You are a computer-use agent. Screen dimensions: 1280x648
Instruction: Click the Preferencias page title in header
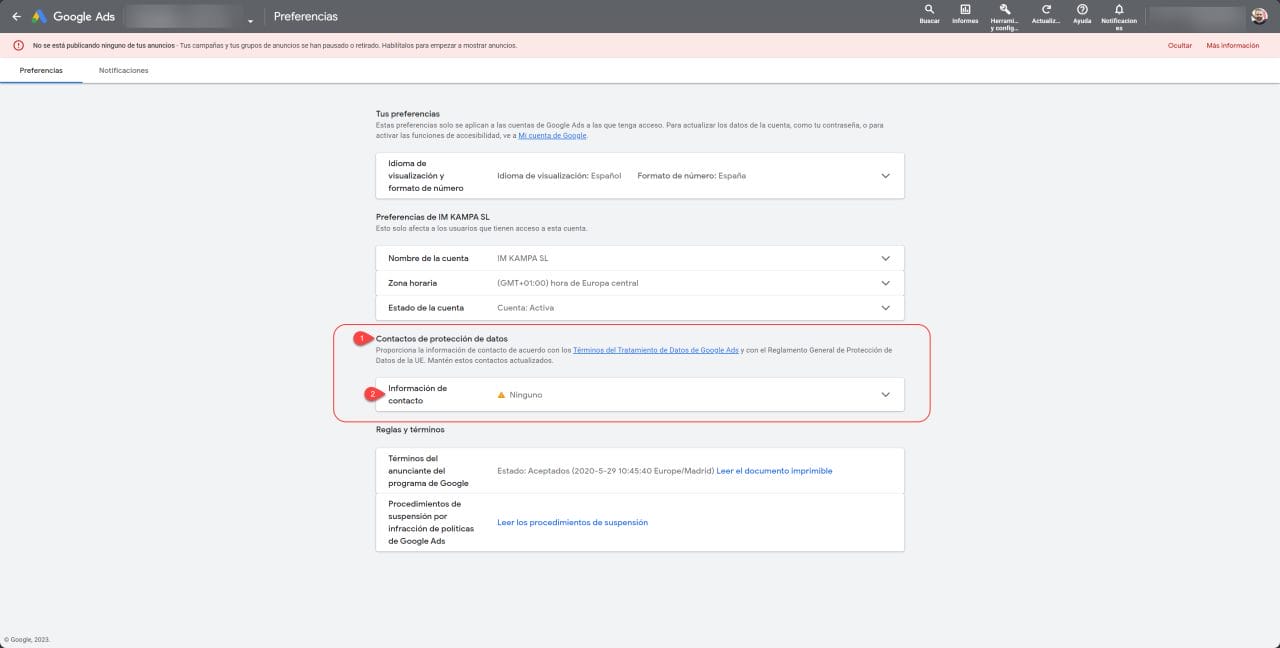306,17
